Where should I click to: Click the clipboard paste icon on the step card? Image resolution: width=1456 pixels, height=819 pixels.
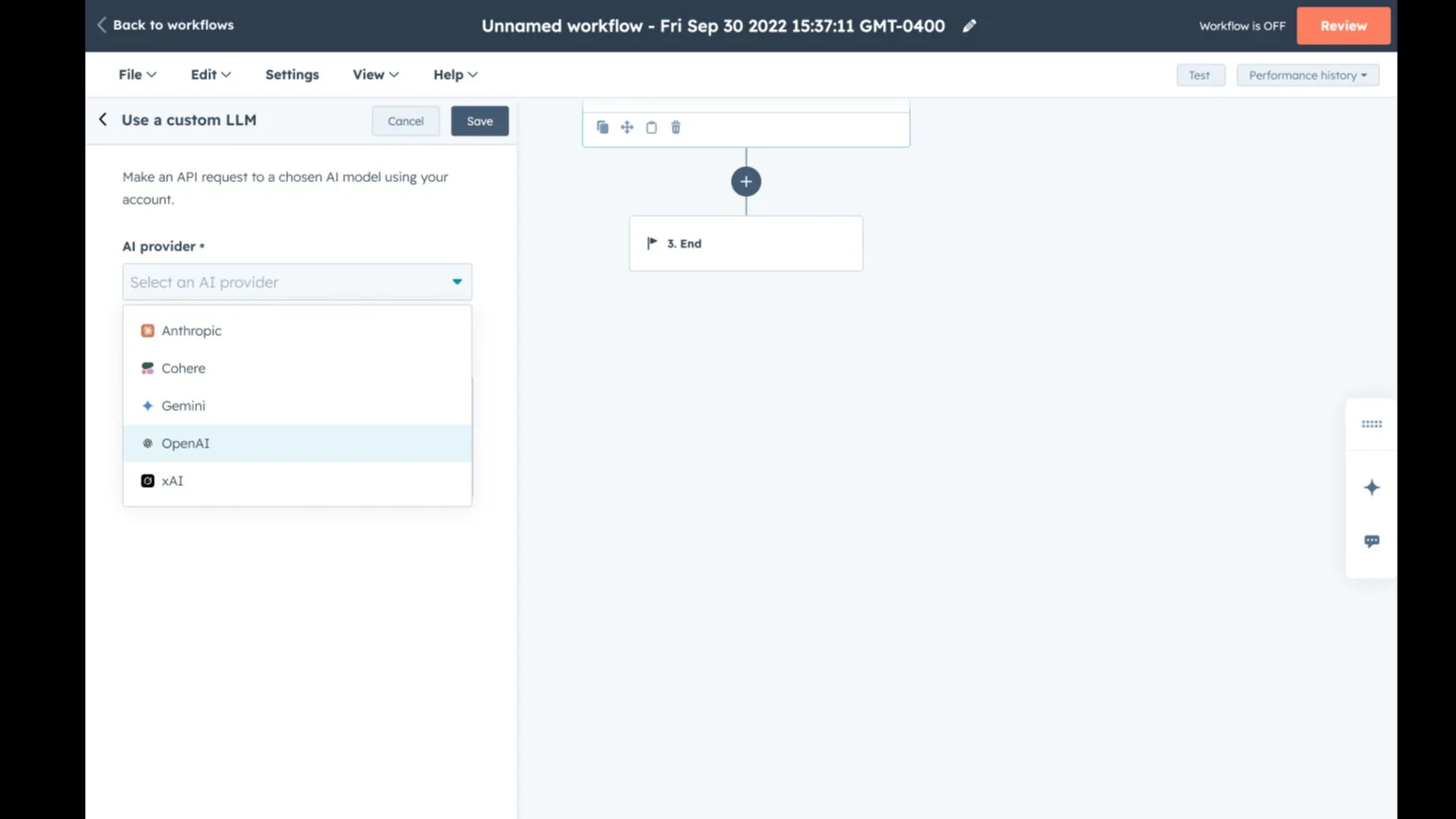point(651,128)
